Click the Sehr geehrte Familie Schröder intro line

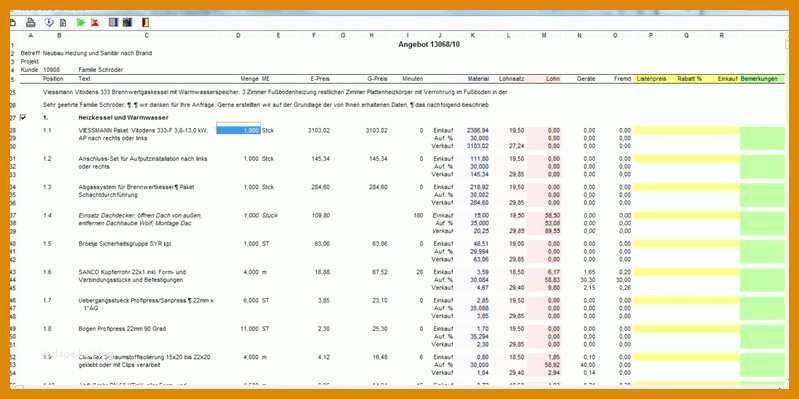(266, 104)
